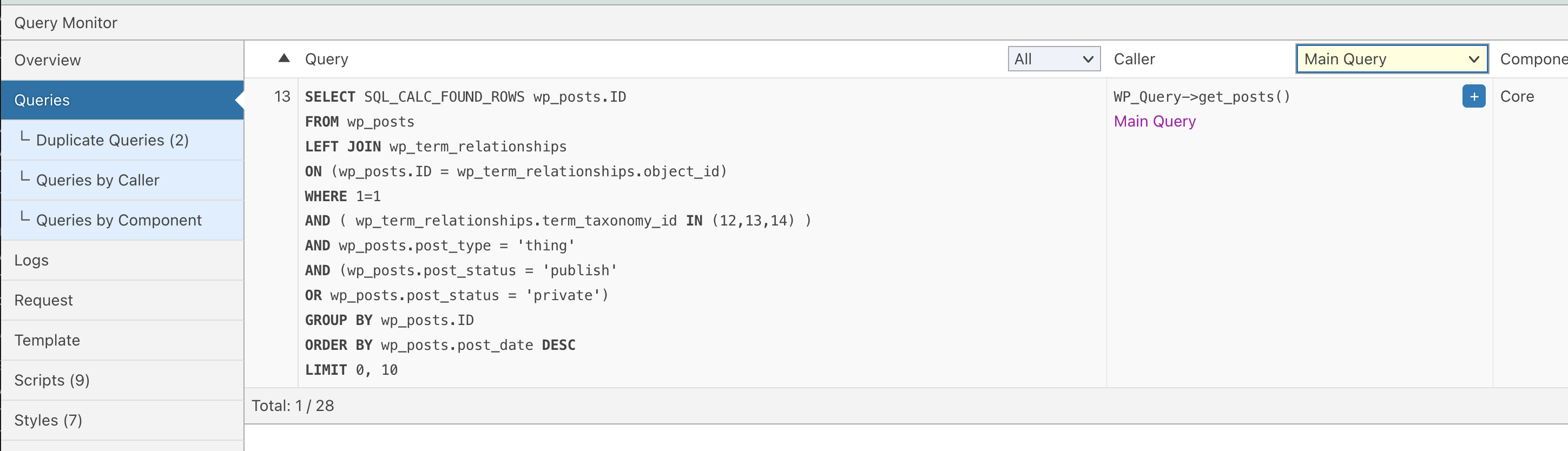Open Queries by Component sub-item
This screenshot has height=451, width=1568.
[122, 220]
